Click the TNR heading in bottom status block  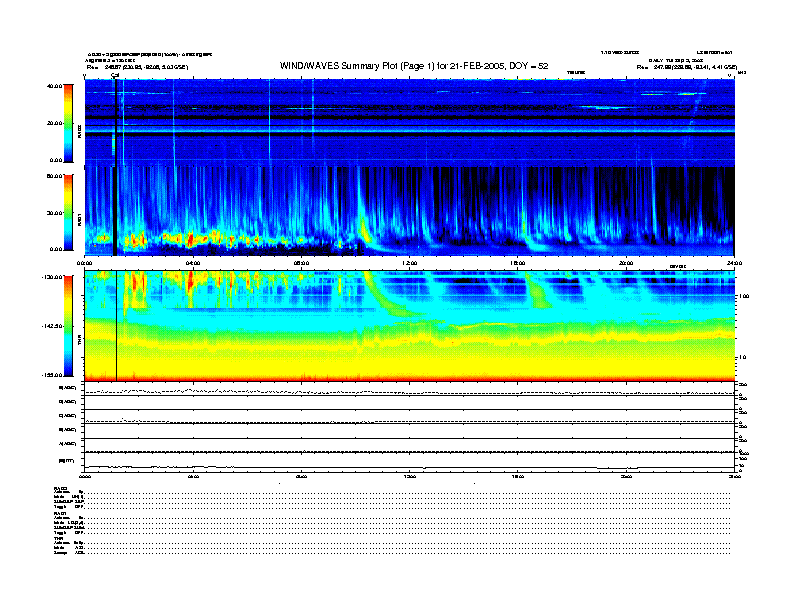pyautogui.click(x=59, y=538)
